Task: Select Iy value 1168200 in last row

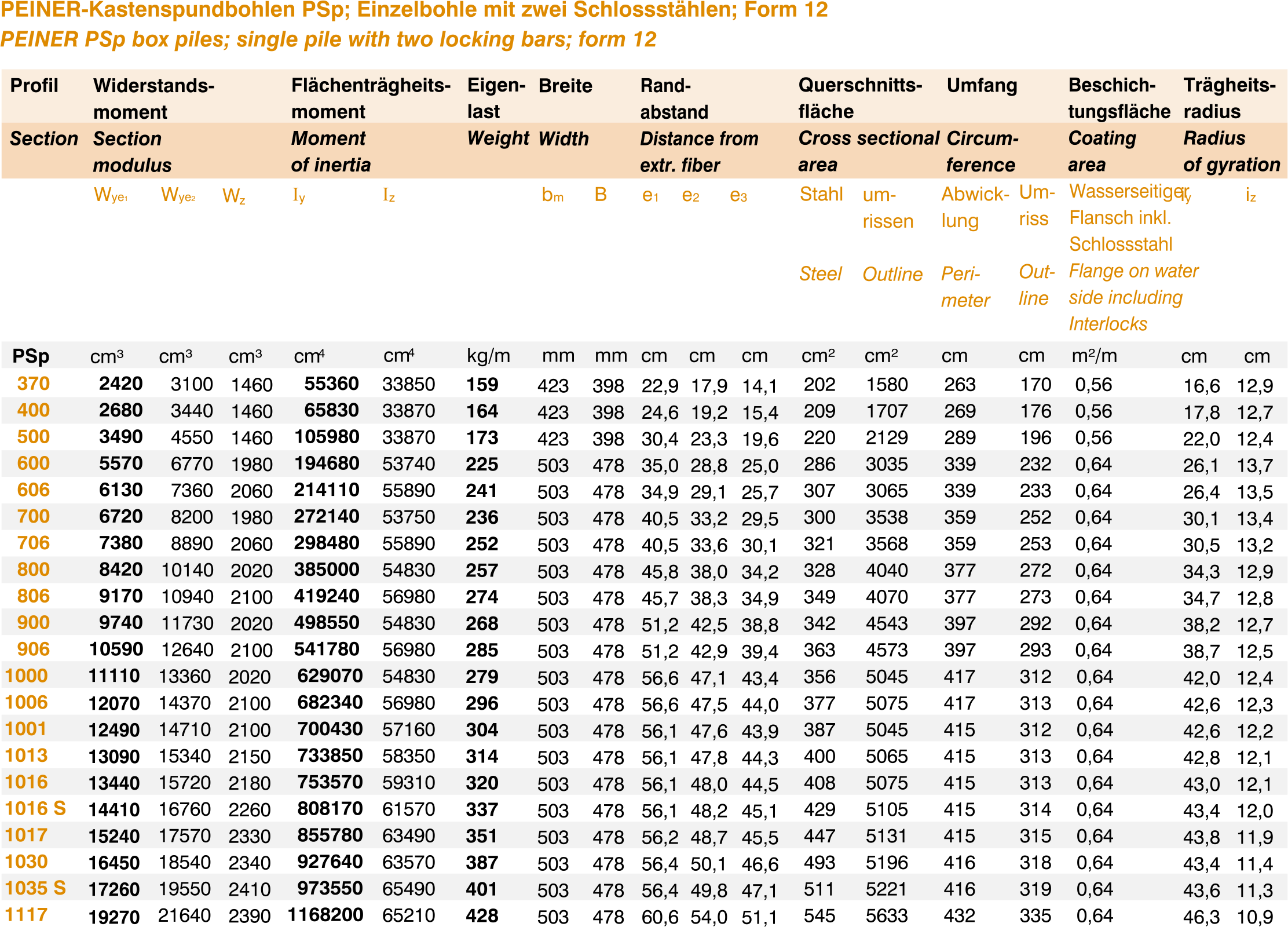Action: pyautogui.click(x=325, y=915)
